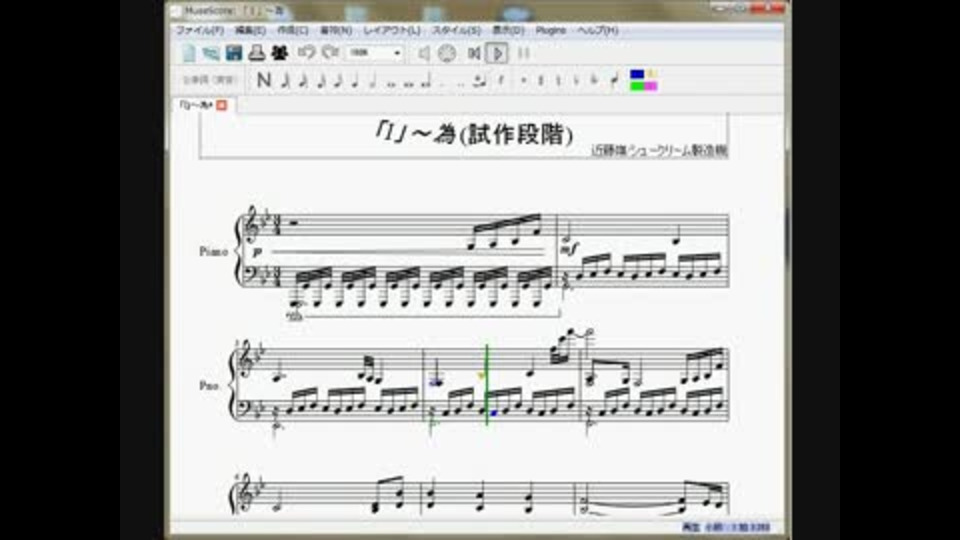960x540 pixels.
Task: Select the eighth note duration
Action: coord(338,80)
